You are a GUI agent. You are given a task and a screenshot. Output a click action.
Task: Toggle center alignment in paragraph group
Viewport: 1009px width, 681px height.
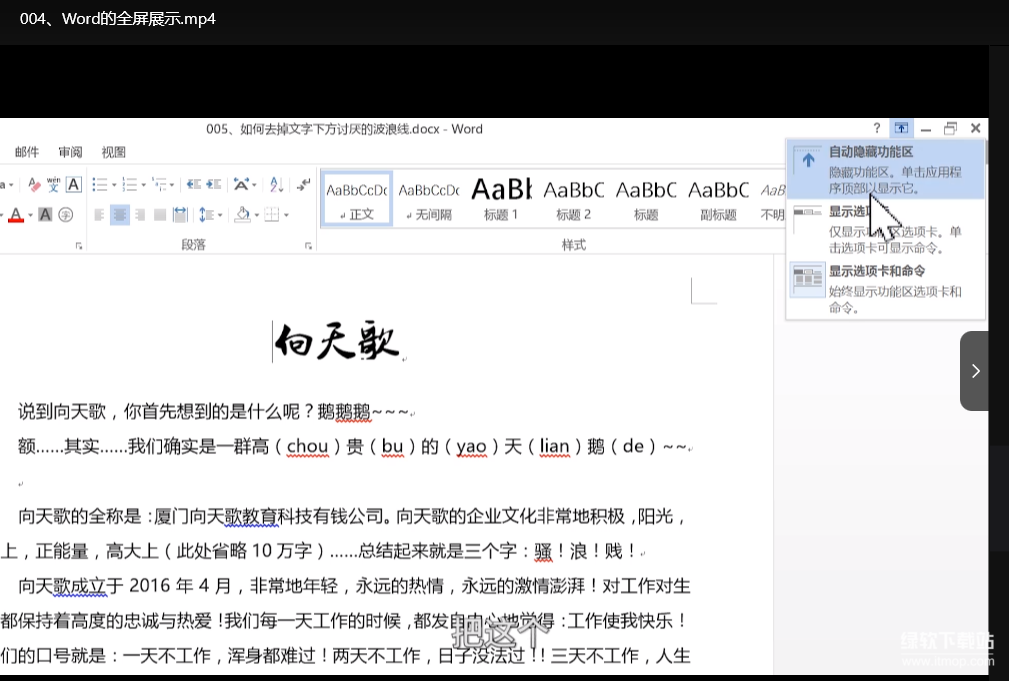pos(120,215)
